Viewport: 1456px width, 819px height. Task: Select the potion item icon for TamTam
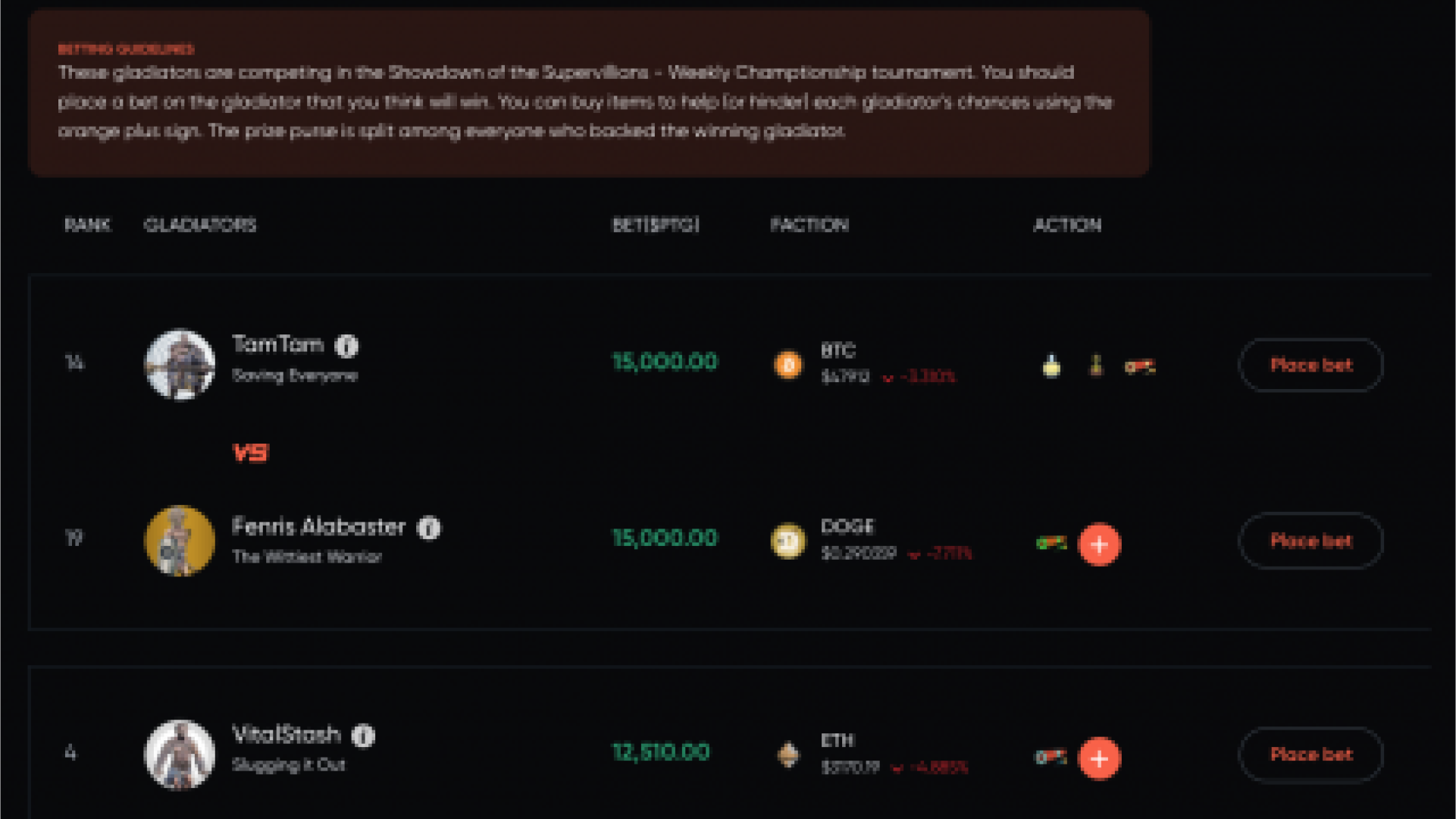1051,366
